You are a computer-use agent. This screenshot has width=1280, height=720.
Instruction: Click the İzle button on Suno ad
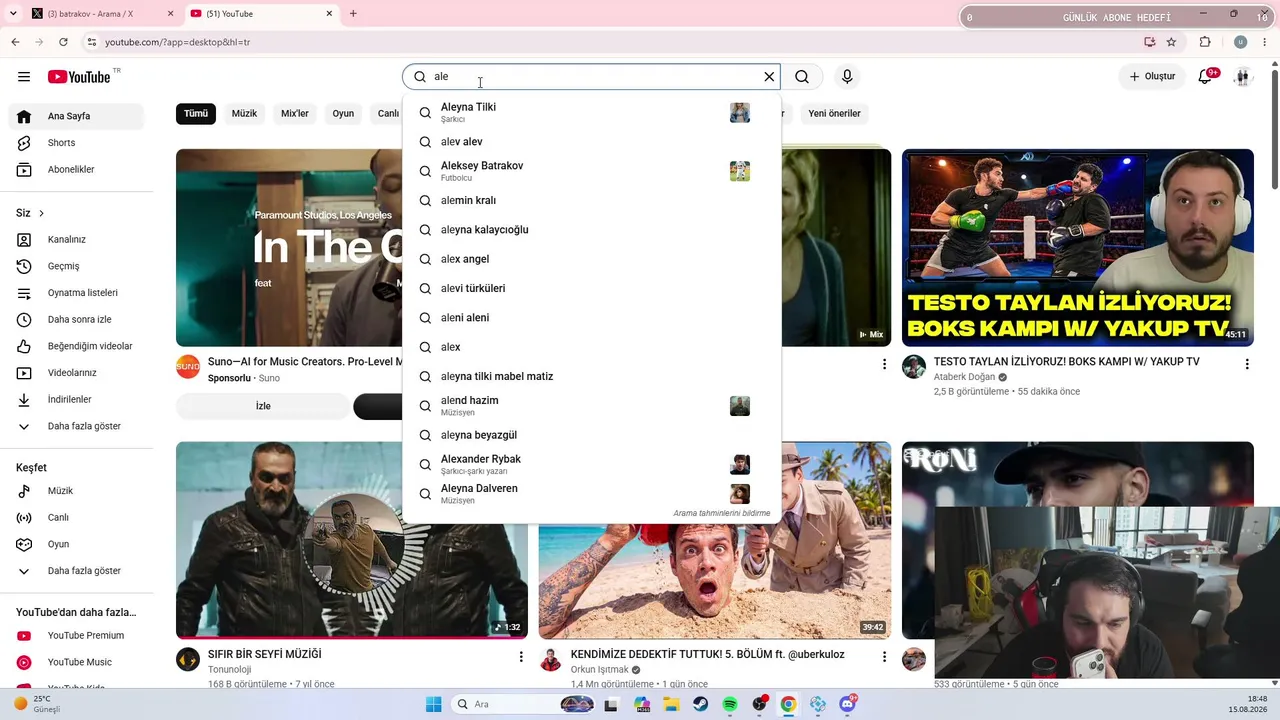[x=263, y=406]
